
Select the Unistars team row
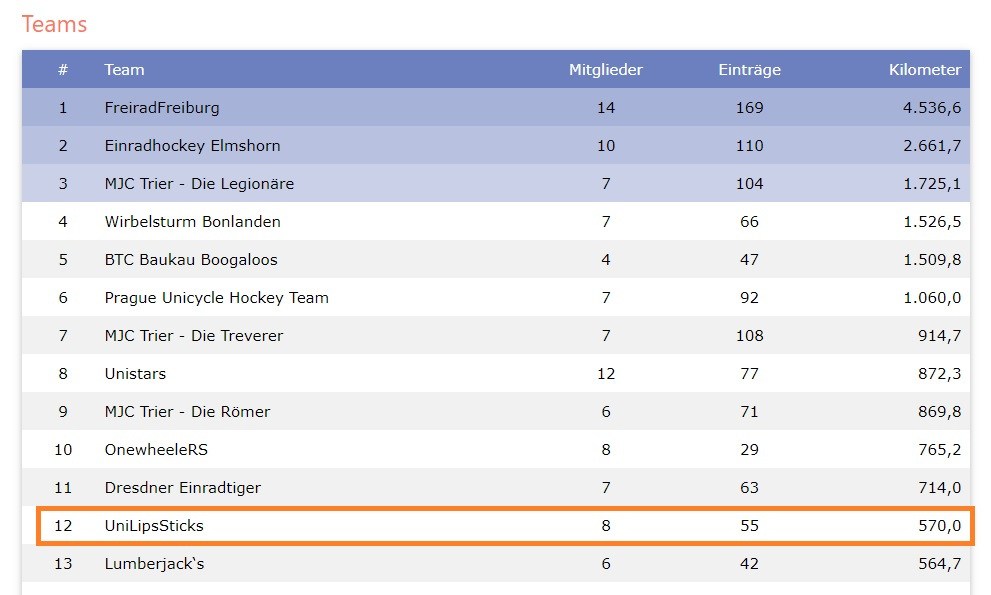click(135, 374)
